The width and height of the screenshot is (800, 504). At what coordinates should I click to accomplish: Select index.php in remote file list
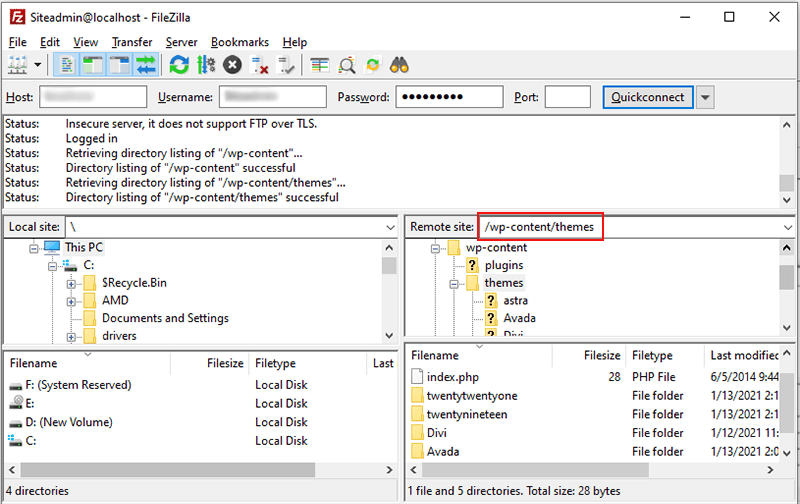tap(453, 377)
